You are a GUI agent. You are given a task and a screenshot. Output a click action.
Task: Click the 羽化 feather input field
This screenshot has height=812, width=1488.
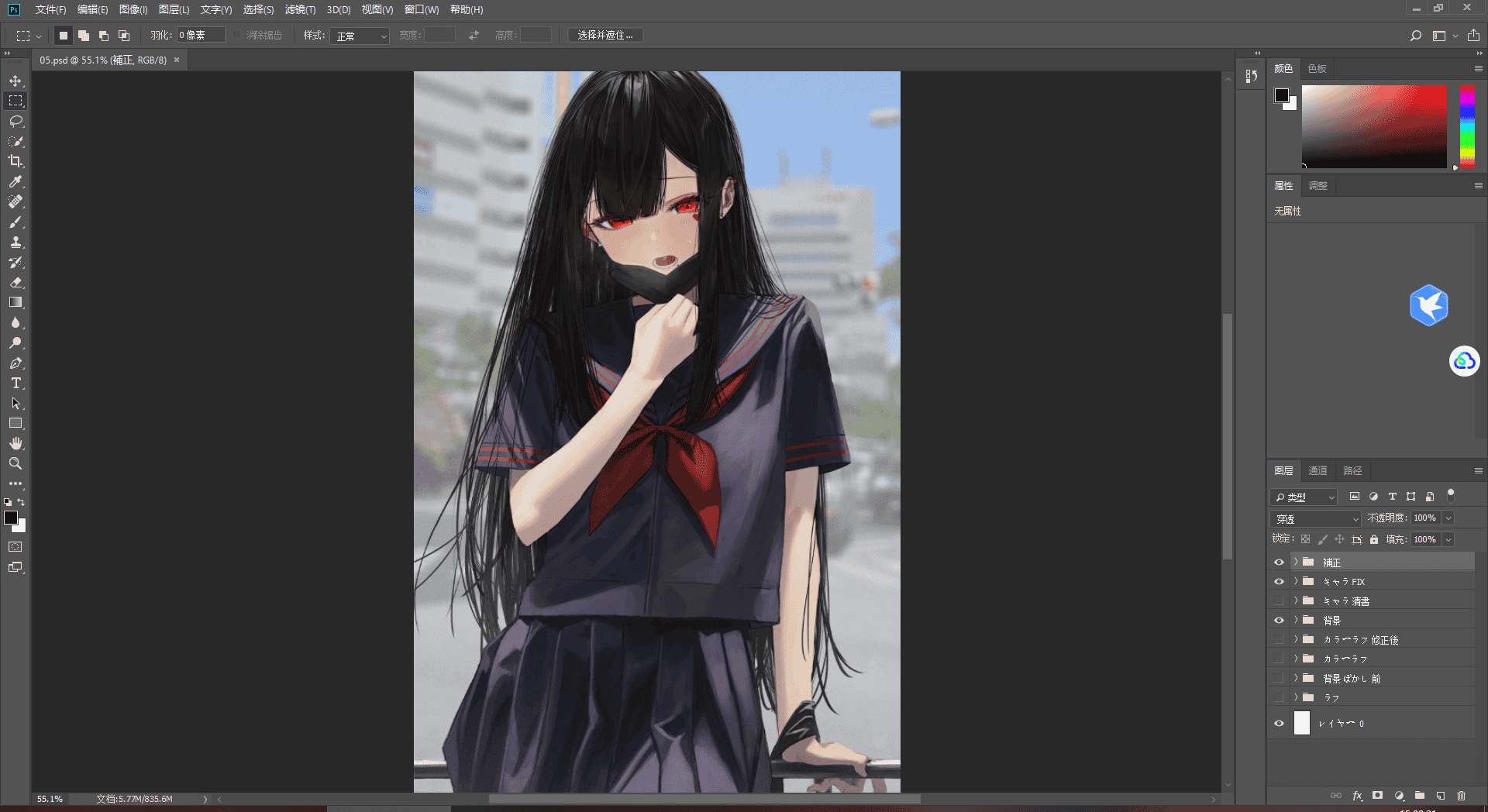(201, 35)
